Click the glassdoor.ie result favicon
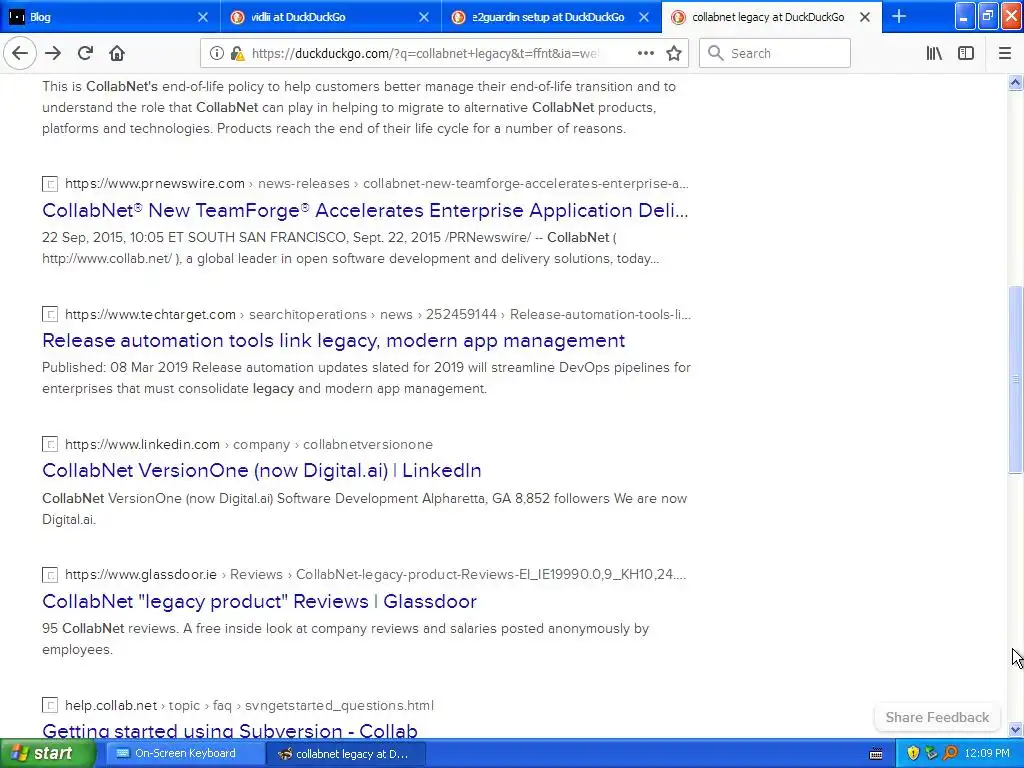1024x768 pixels. point(50,575)
